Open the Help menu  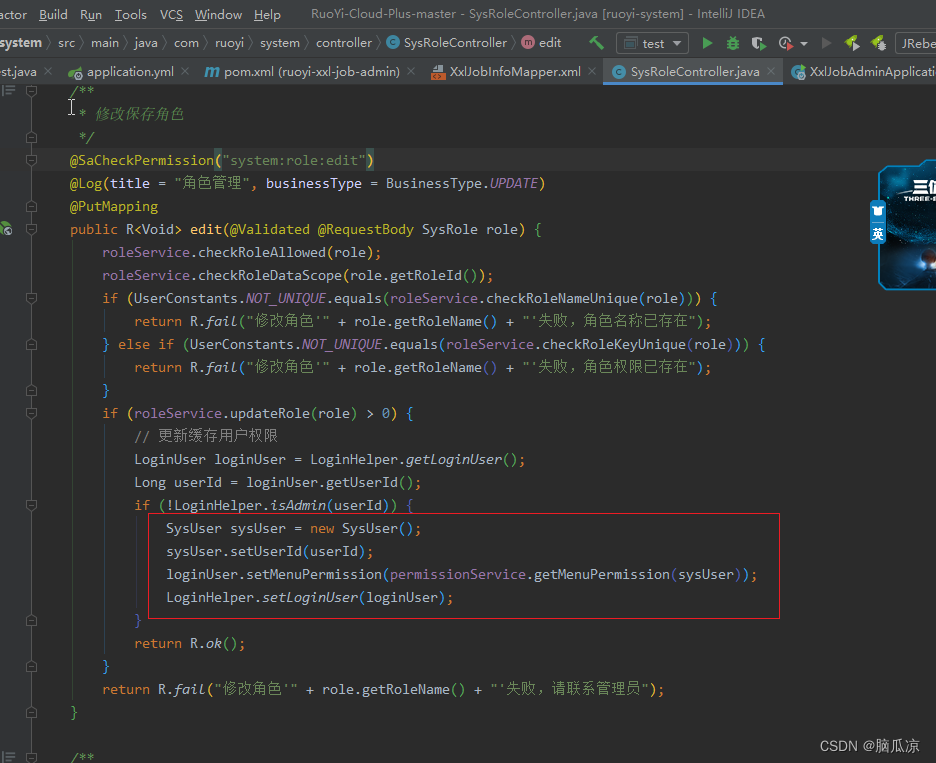[267, 14]
